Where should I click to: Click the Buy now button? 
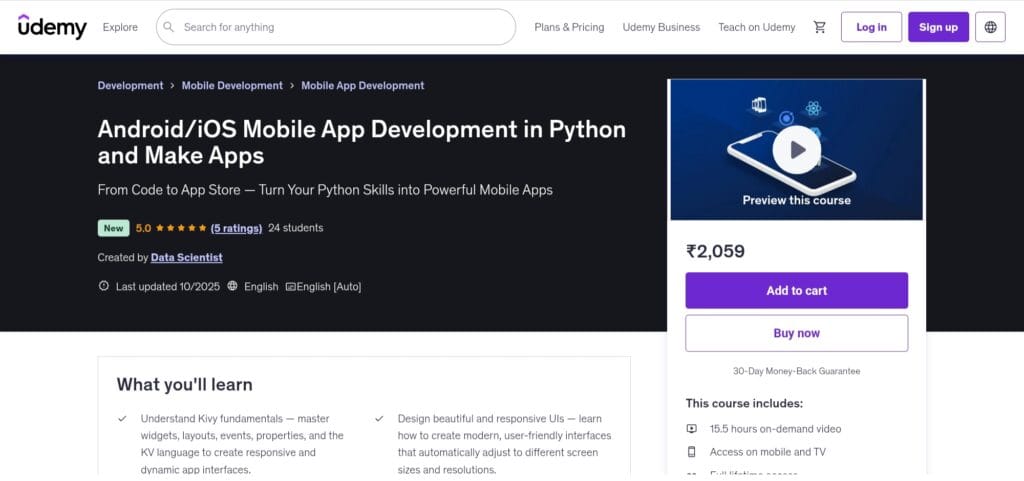point(796,333)
